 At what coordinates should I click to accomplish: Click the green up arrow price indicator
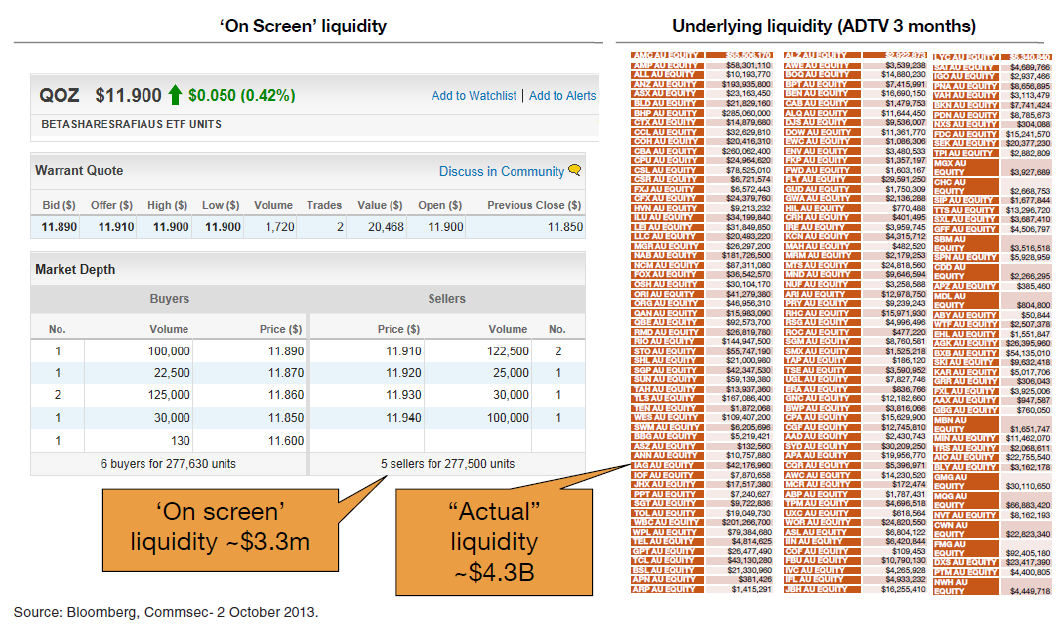click(175, 96)
